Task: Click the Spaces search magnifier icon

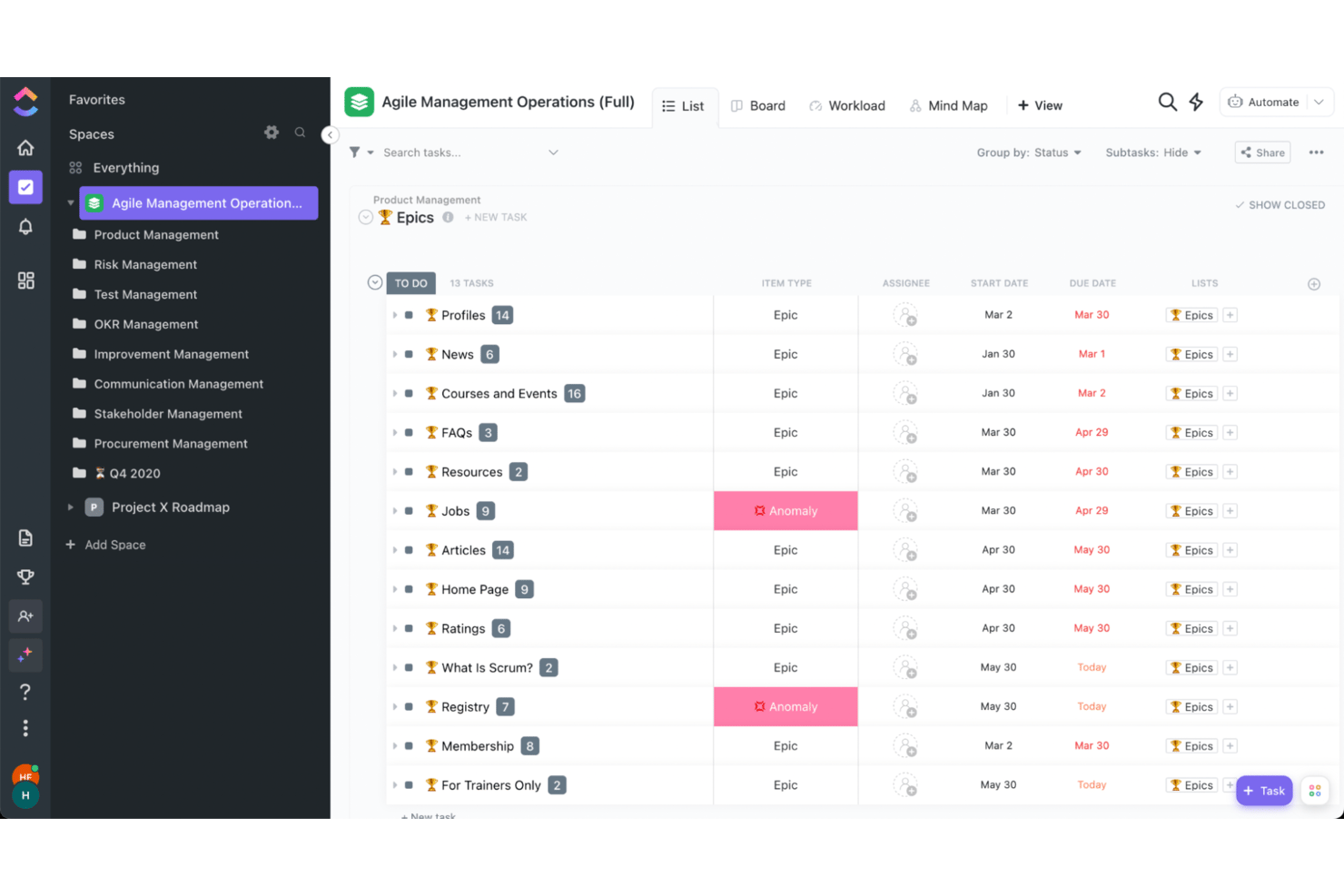Action: point(300,133)
